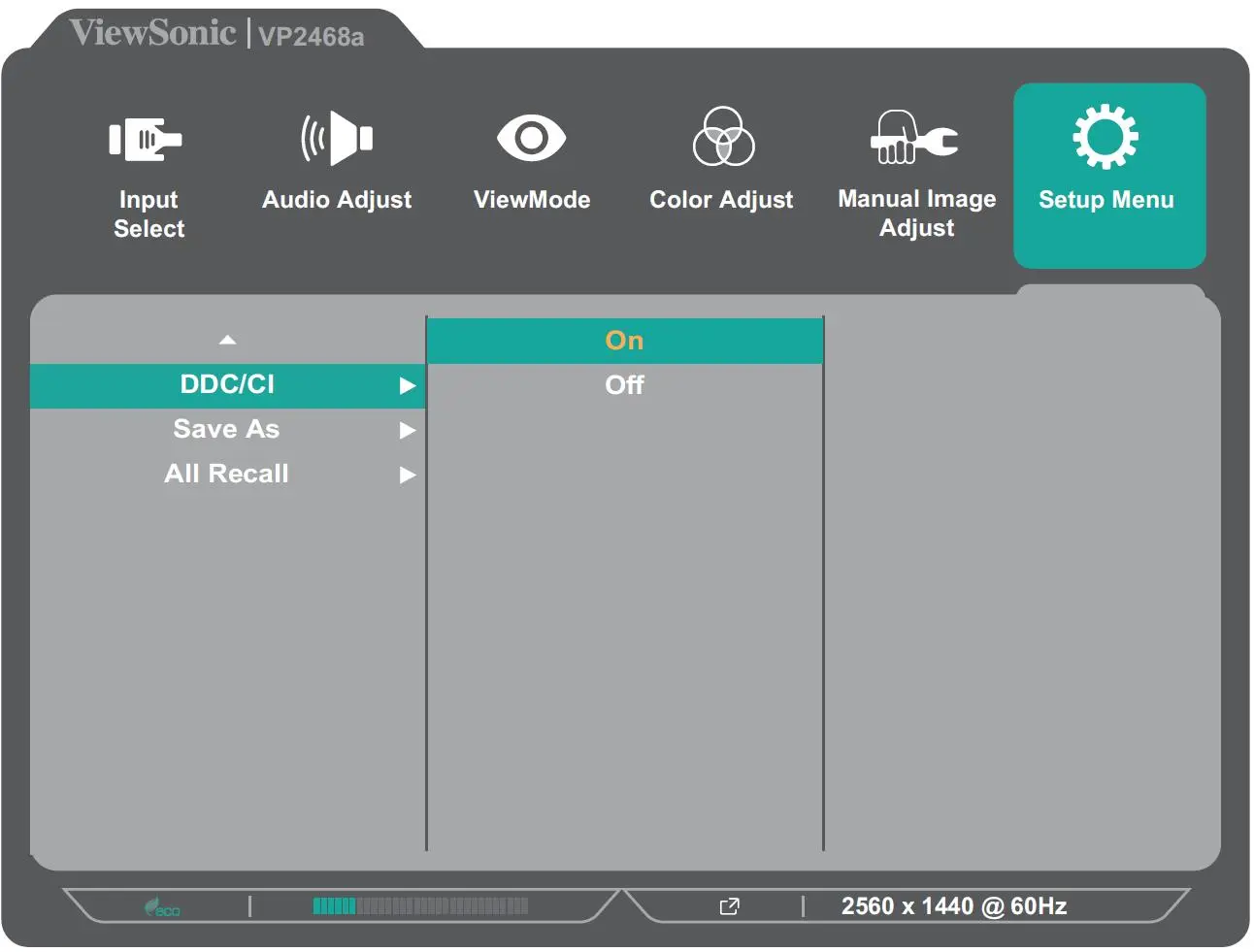The height and width of the screenshot is (952, 1254).
Task: Expand the Save As submenu arrow
Action: [x=408, y=431]
